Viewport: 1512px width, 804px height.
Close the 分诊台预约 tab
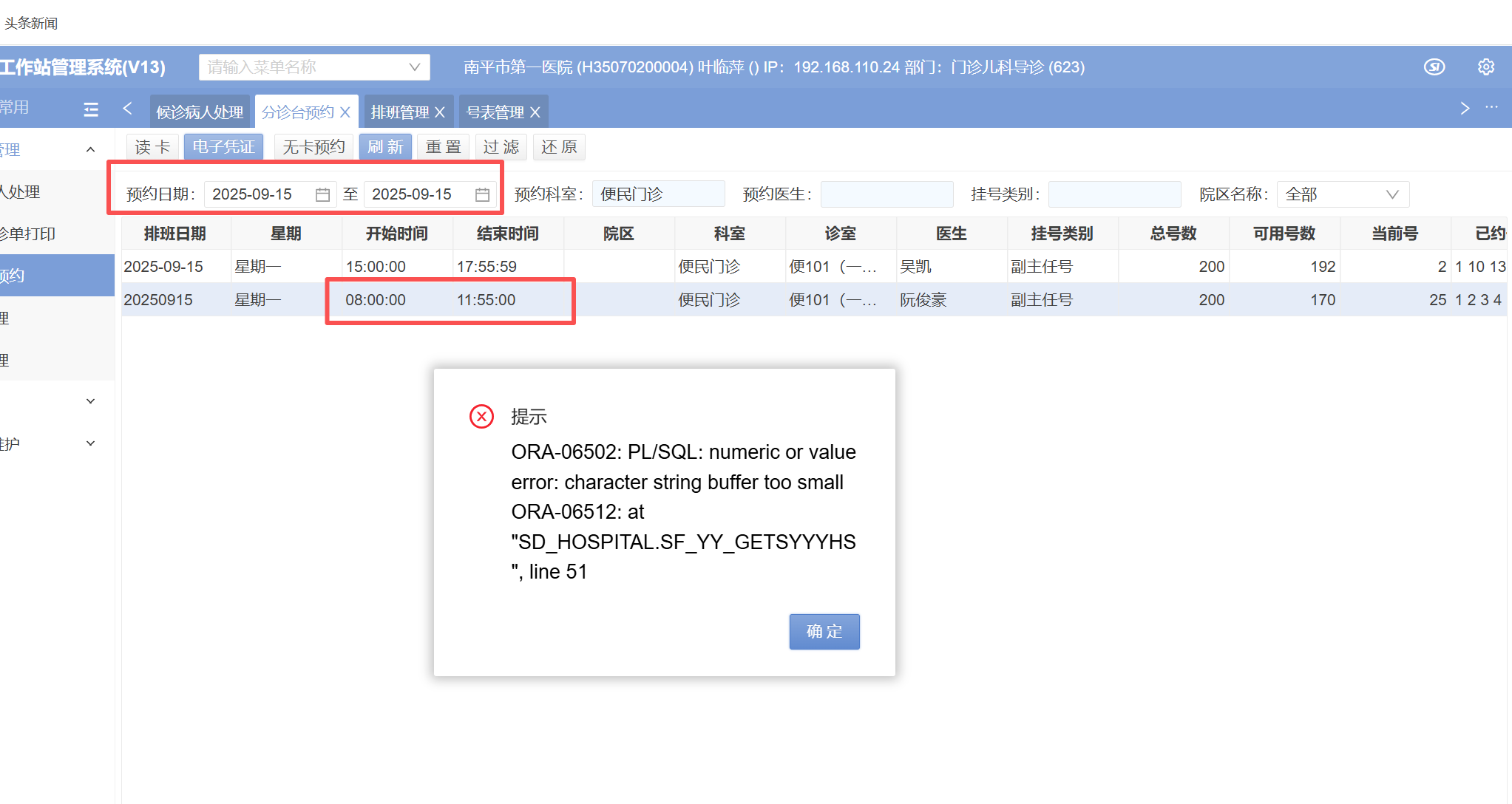345,112
